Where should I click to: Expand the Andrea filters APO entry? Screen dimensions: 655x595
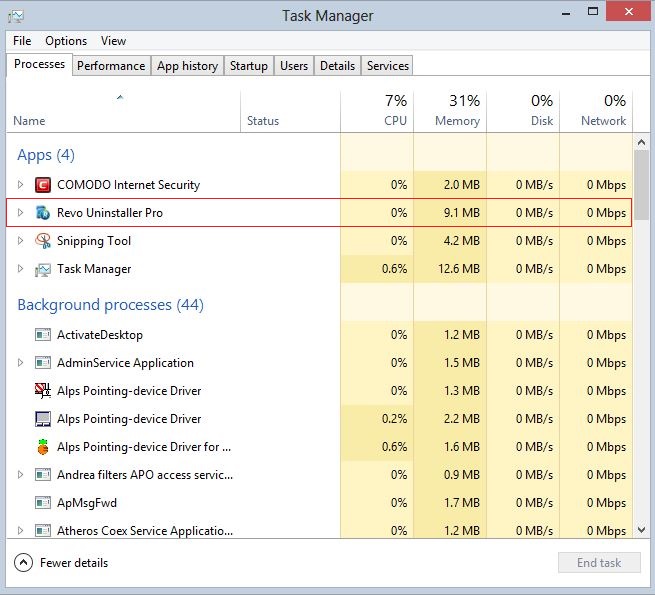[20, 475]
